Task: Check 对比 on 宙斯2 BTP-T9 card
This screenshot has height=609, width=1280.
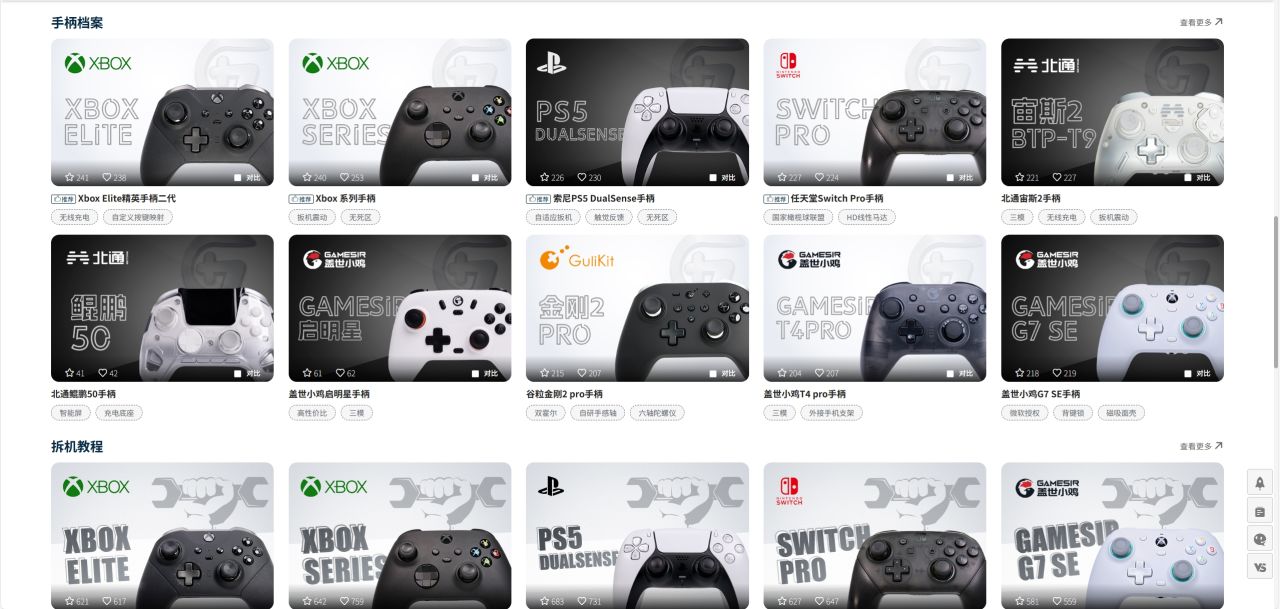Action: (x=1188, y=178)
